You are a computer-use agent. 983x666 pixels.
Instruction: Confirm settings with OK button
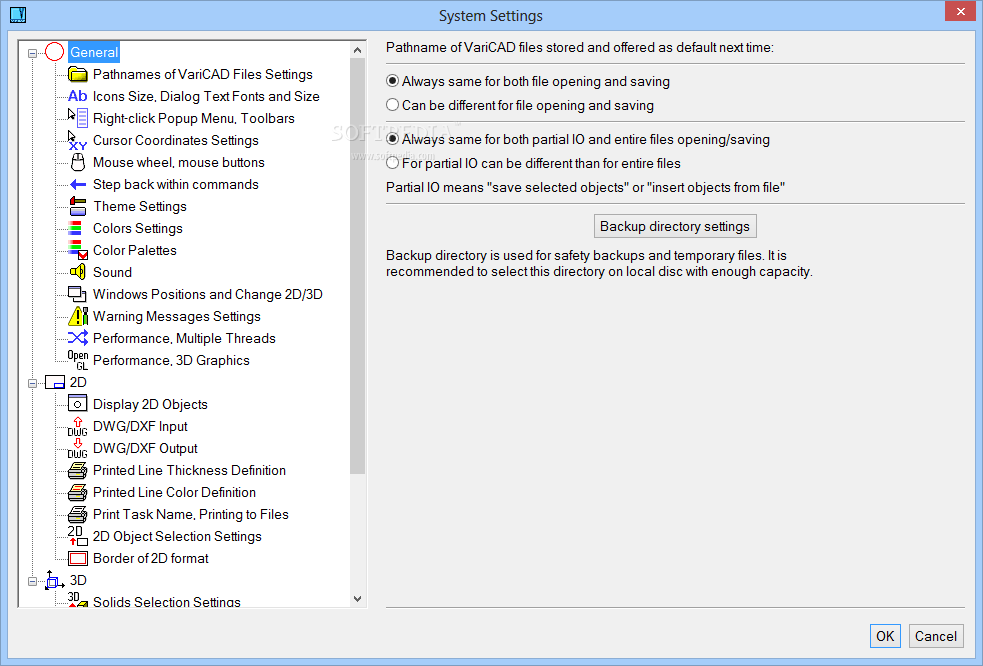[885, 636]
